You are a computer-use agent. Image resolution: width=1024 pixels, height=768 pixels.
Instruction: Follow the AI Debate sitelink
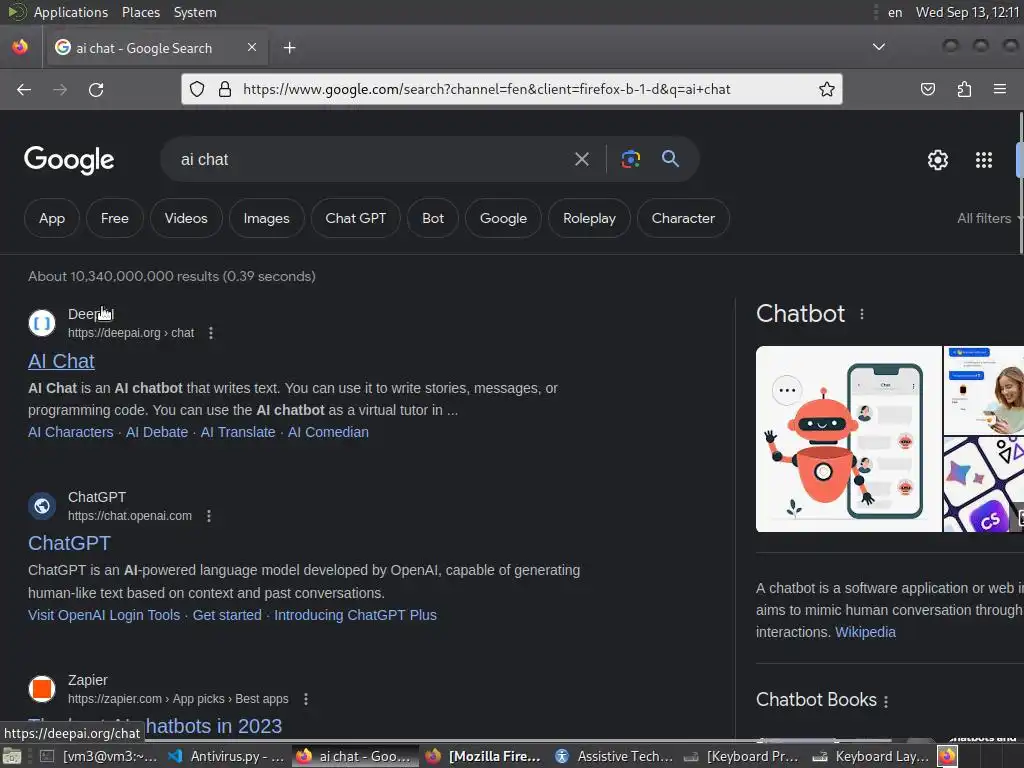pyautogui.click(x=157, y=432)
